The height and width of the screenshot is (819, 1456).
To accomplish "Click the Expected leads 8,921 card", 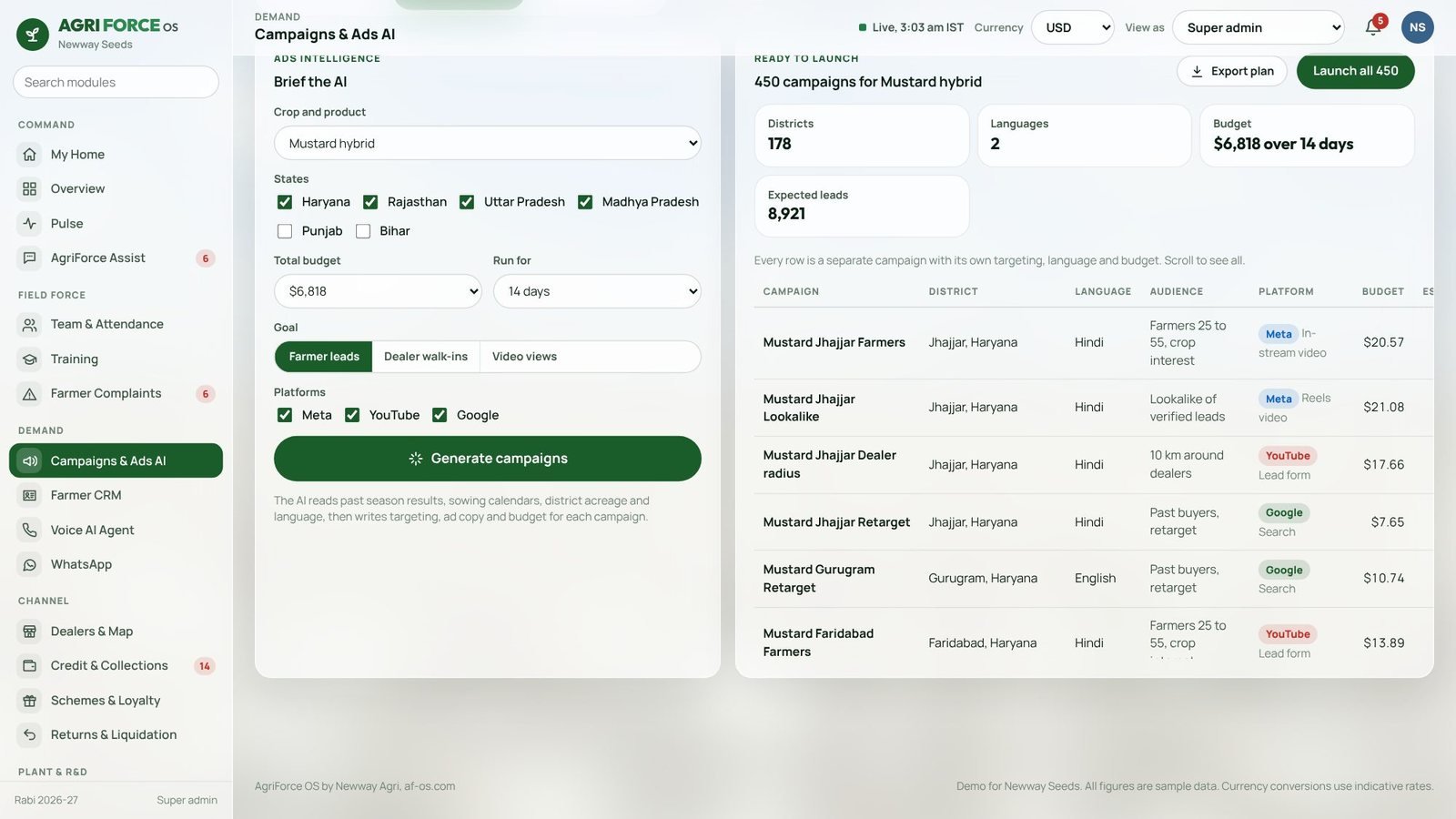I will point(862,207).
